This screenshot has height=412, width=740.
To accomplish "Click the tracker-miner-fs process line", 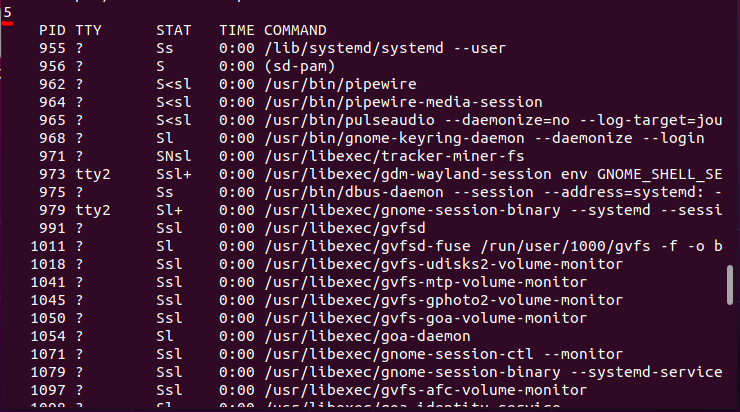I will pos(394,156).
